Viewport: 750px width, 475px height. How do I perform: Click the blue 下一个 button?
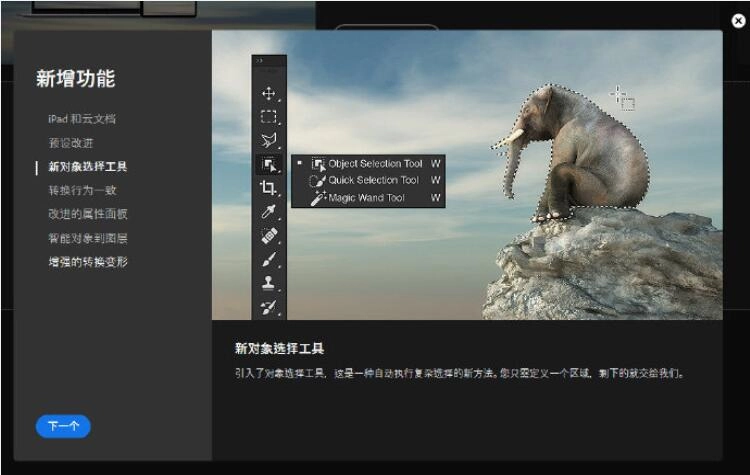pos(63,426)
